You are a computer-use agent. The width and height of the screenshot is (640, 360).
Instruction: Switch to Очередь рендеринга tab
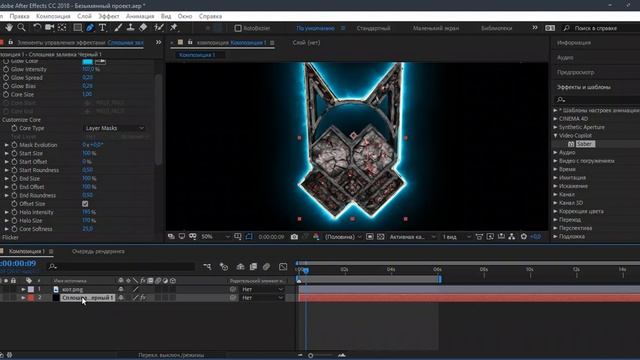pos(98,251)
